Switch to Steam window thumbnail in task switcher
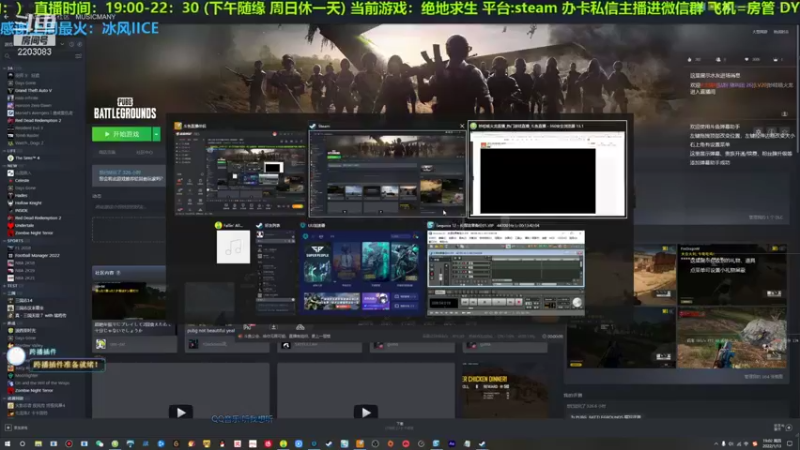The width and height of the screenshot is (800, 450). pos(387,172)
